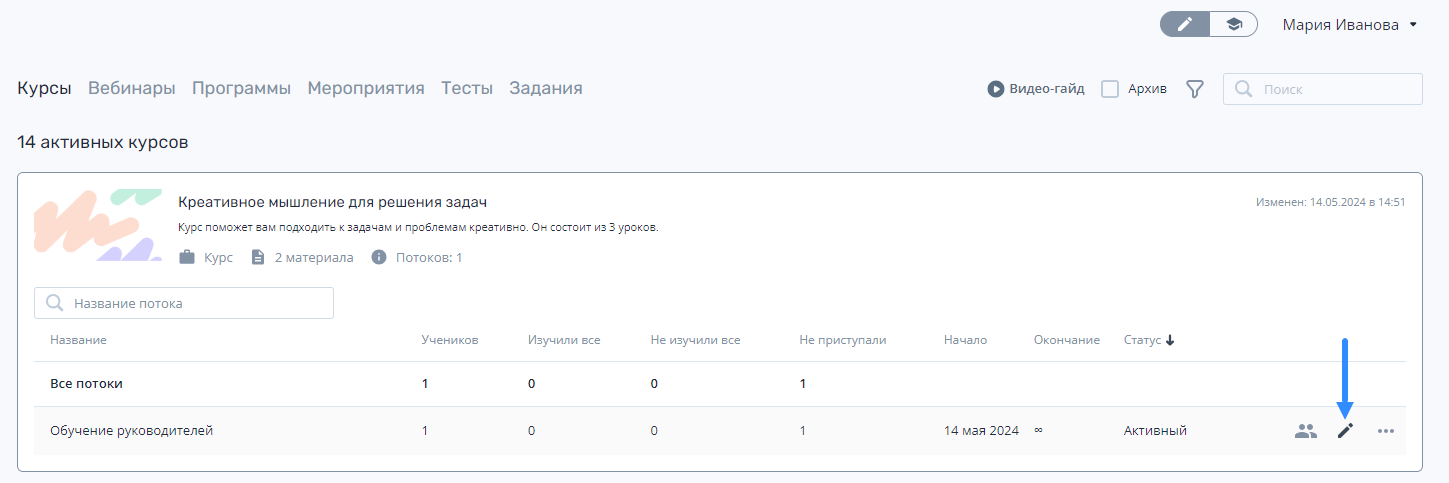Image resolution: width=1449 pixels, height=483 pixels.
Task: Select the Обучение руководителей stream name
Action: pos(132,431)
